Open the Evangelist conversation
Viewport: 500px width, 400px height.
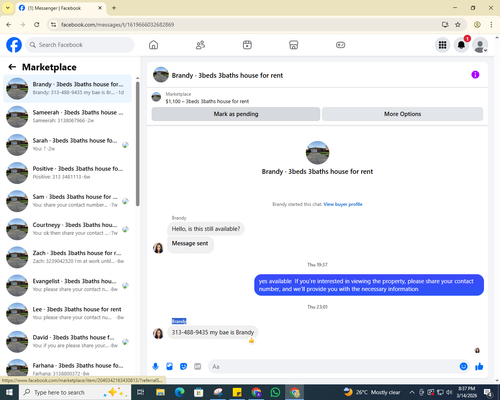[67, 285]
